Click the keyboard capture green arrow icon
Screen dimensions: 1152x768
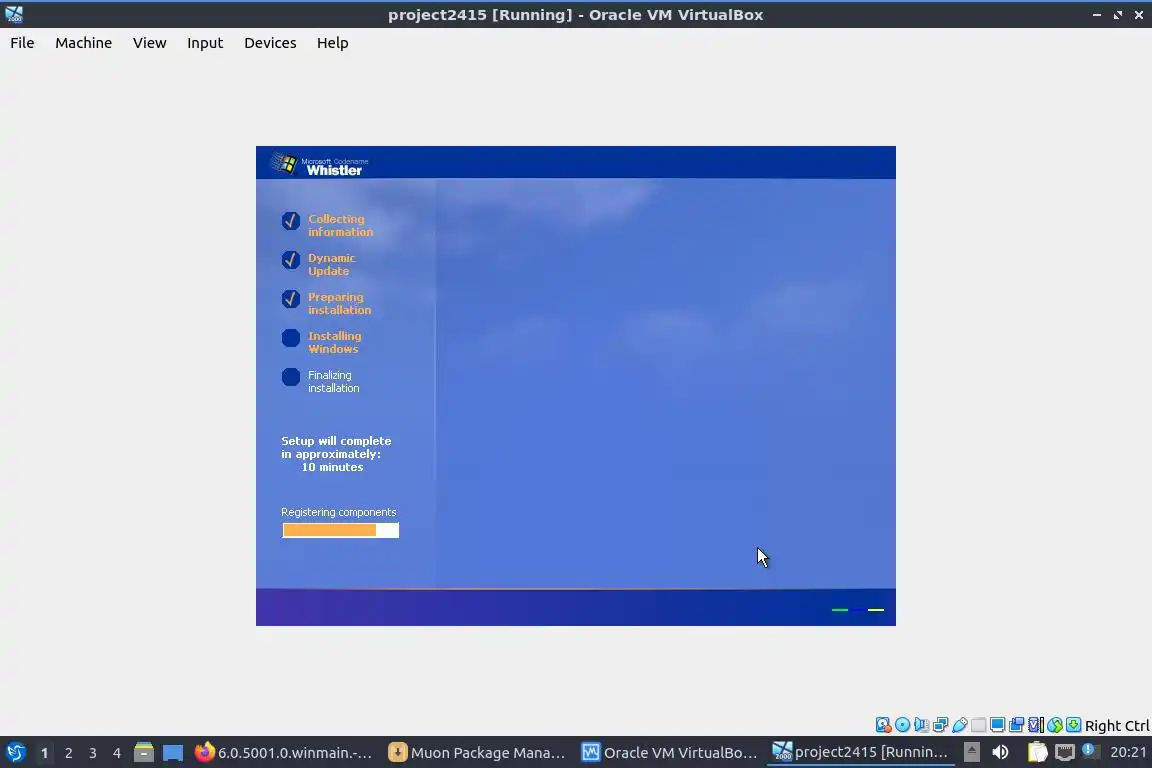[x=1073, y=725]
